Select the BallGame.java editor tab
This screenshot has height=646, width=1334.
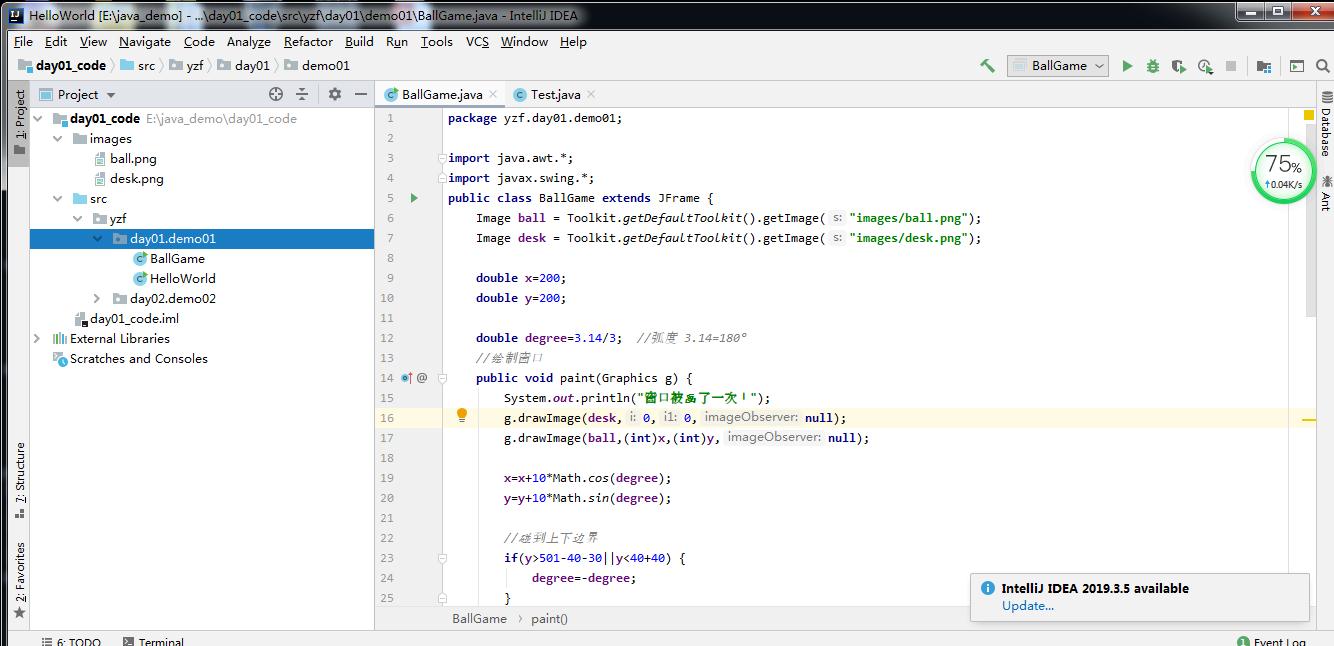(x=442, y=94)
